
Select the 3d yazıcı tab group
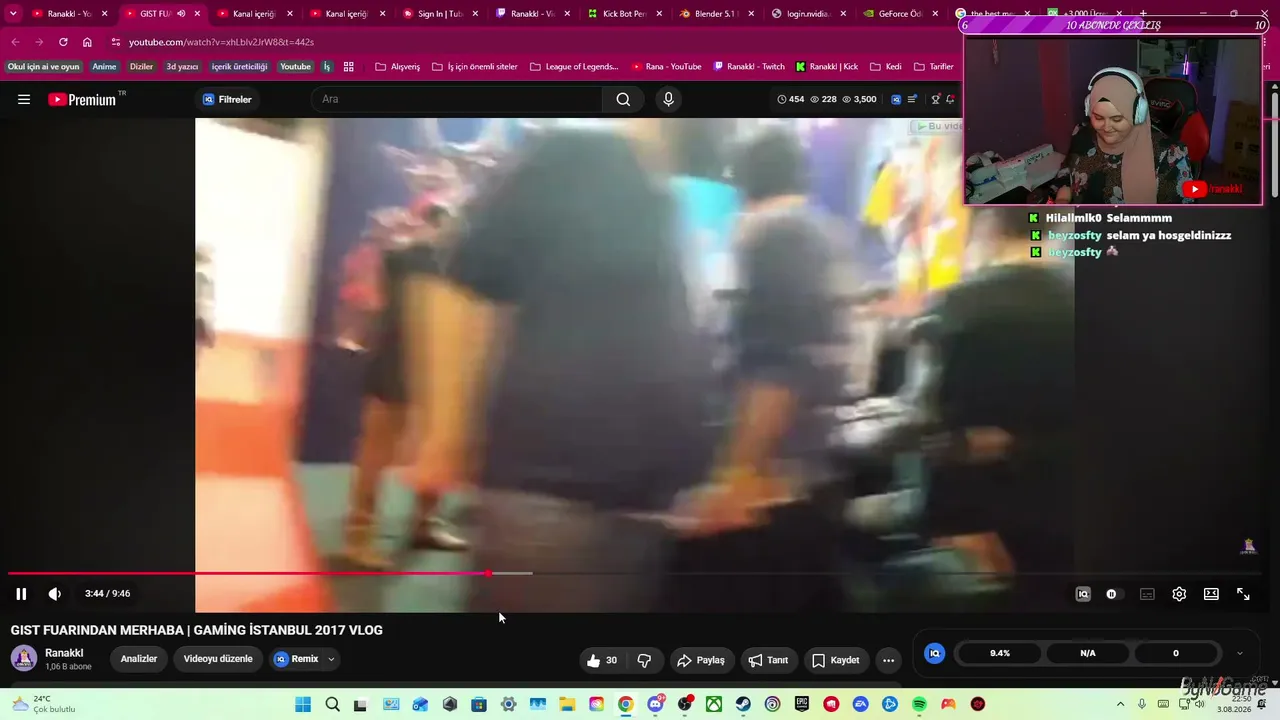pyautogui.click(x=182, y=67)
